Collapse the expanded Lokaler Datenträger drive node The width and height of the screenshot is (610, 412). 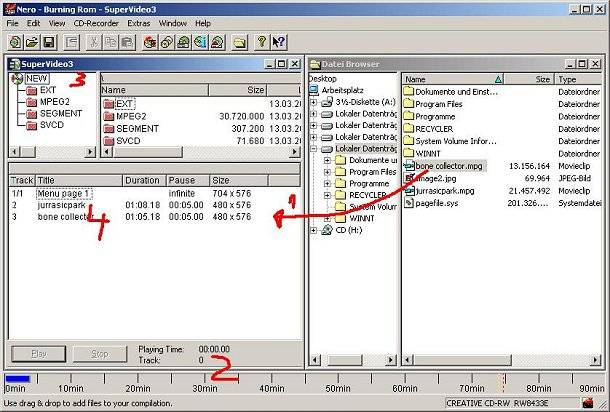[x=314, y=149]
